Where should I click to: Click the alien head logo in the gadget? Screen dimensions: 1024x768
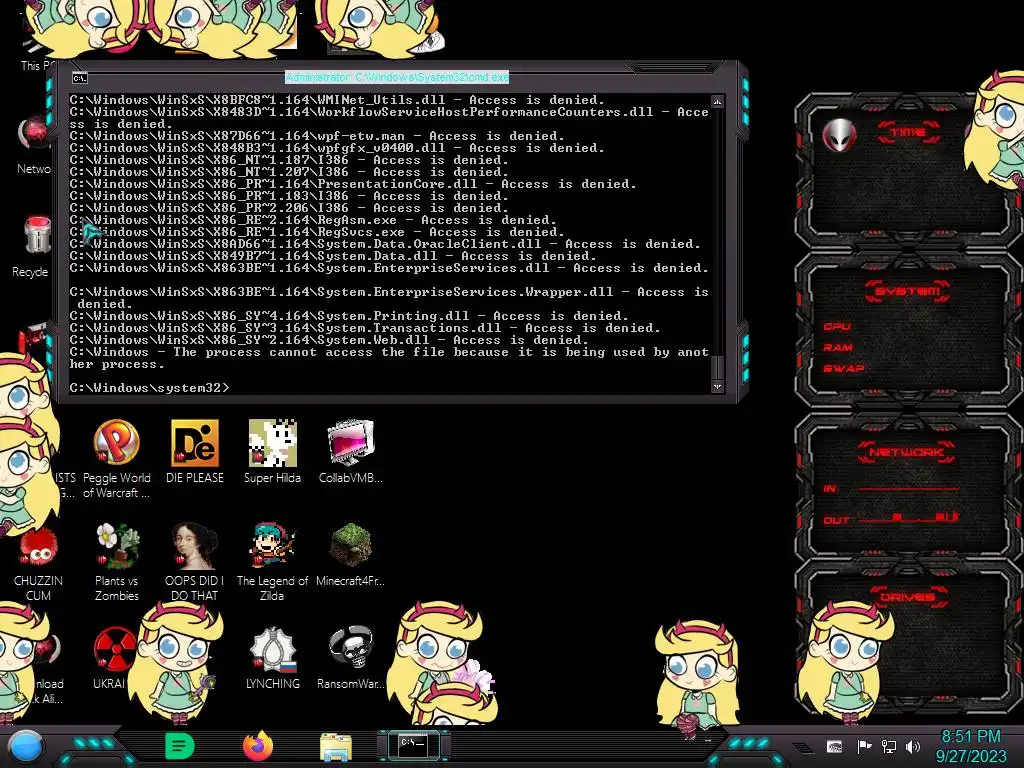[839, 136]
